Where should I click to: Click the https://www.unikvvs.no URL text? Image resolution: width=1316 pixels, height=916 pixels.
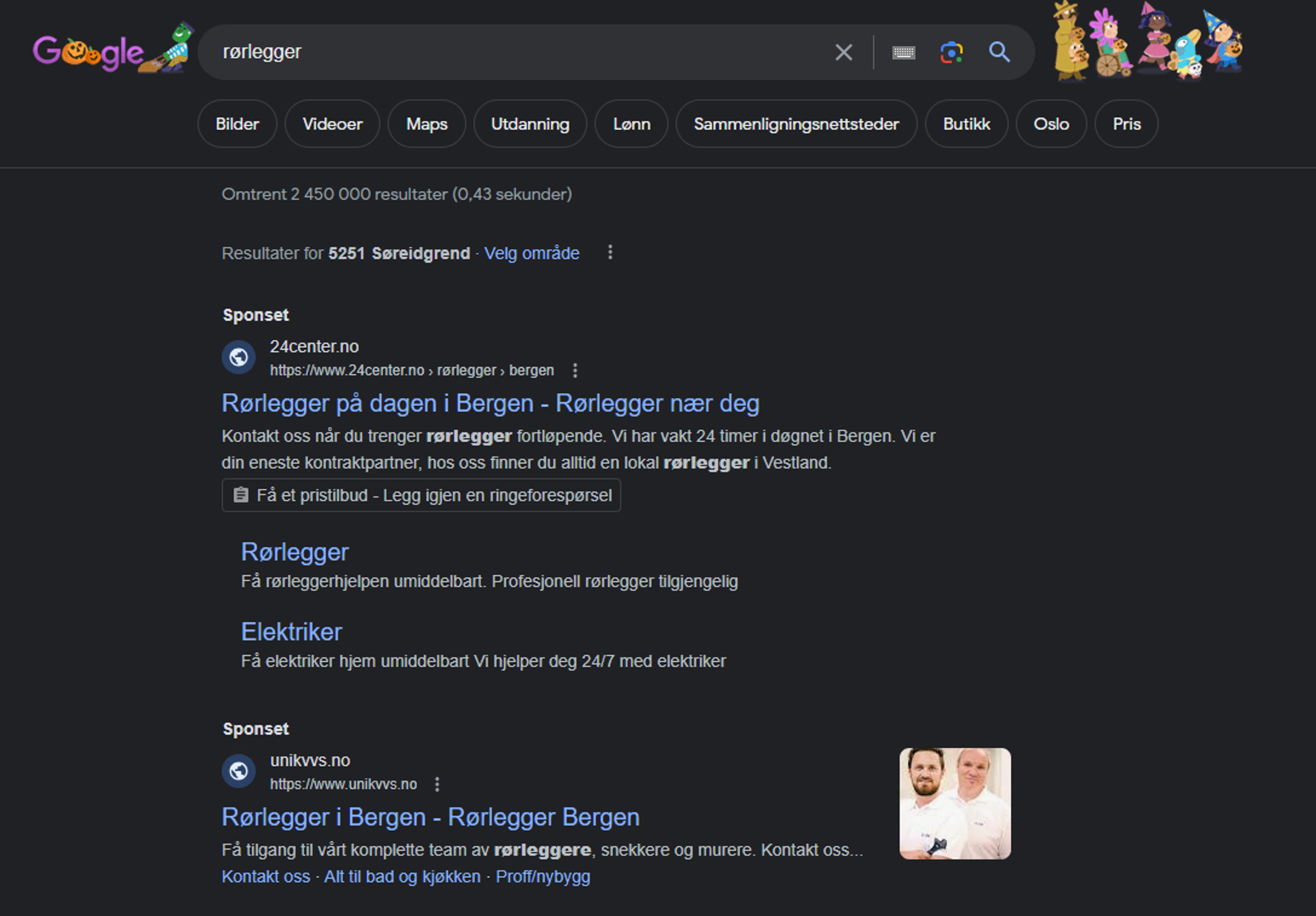344,784
